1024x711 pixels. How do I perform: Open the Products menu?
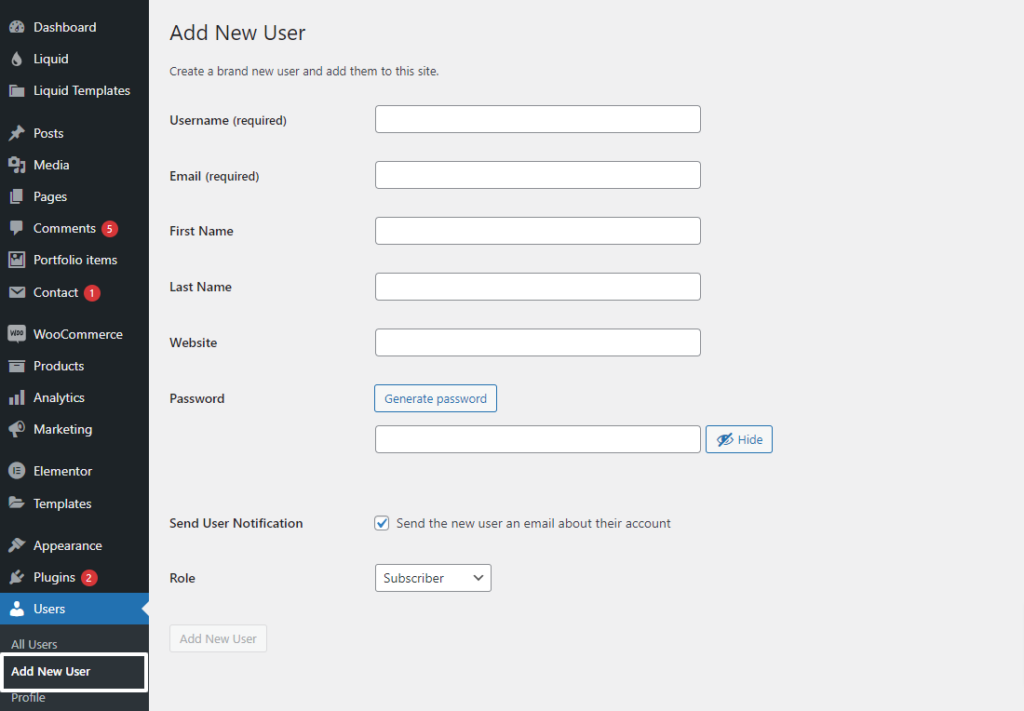point(74,366)
